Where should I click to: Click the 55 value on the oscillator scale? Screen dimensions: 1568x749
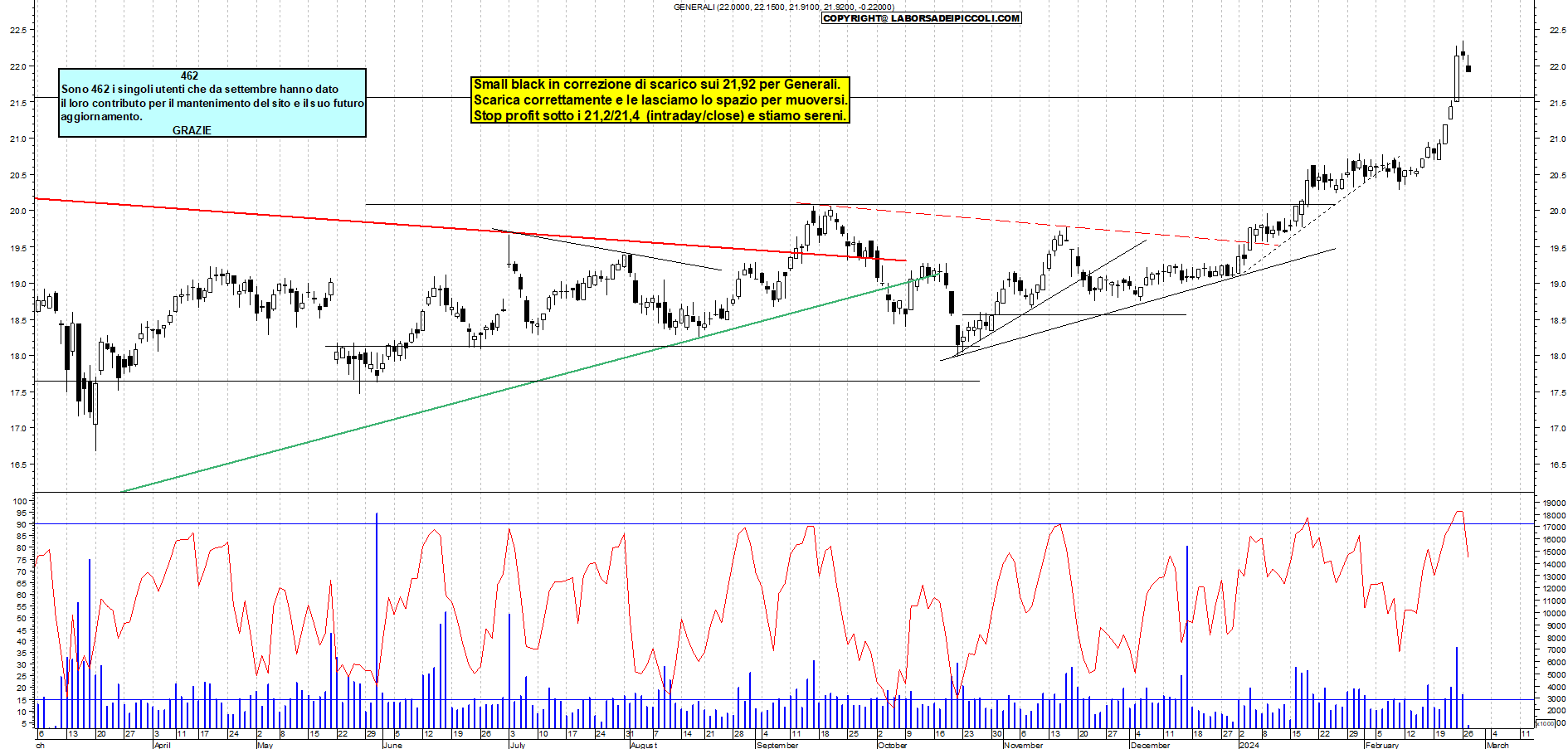[x=22, y=607]
